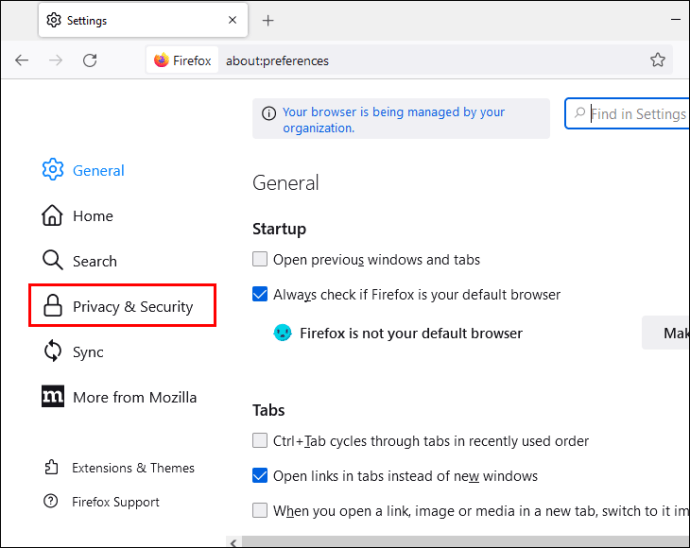Viewport: 690px width, 548px height.
Task: Click the back navigation arrow
Action: click(x=22, y=60)
